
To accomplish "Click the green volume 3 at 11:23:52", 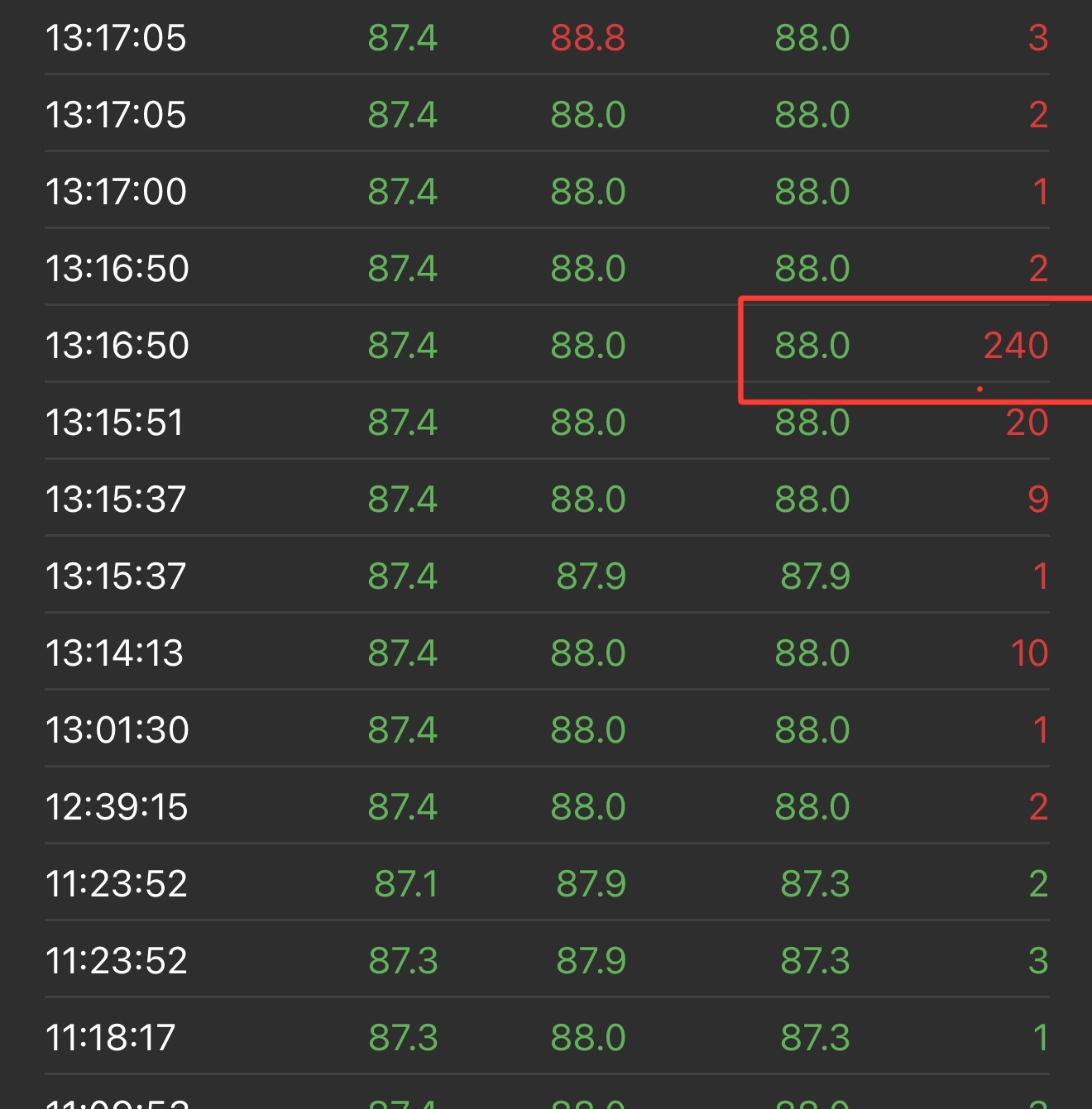I will click(x=1038, y=961).
